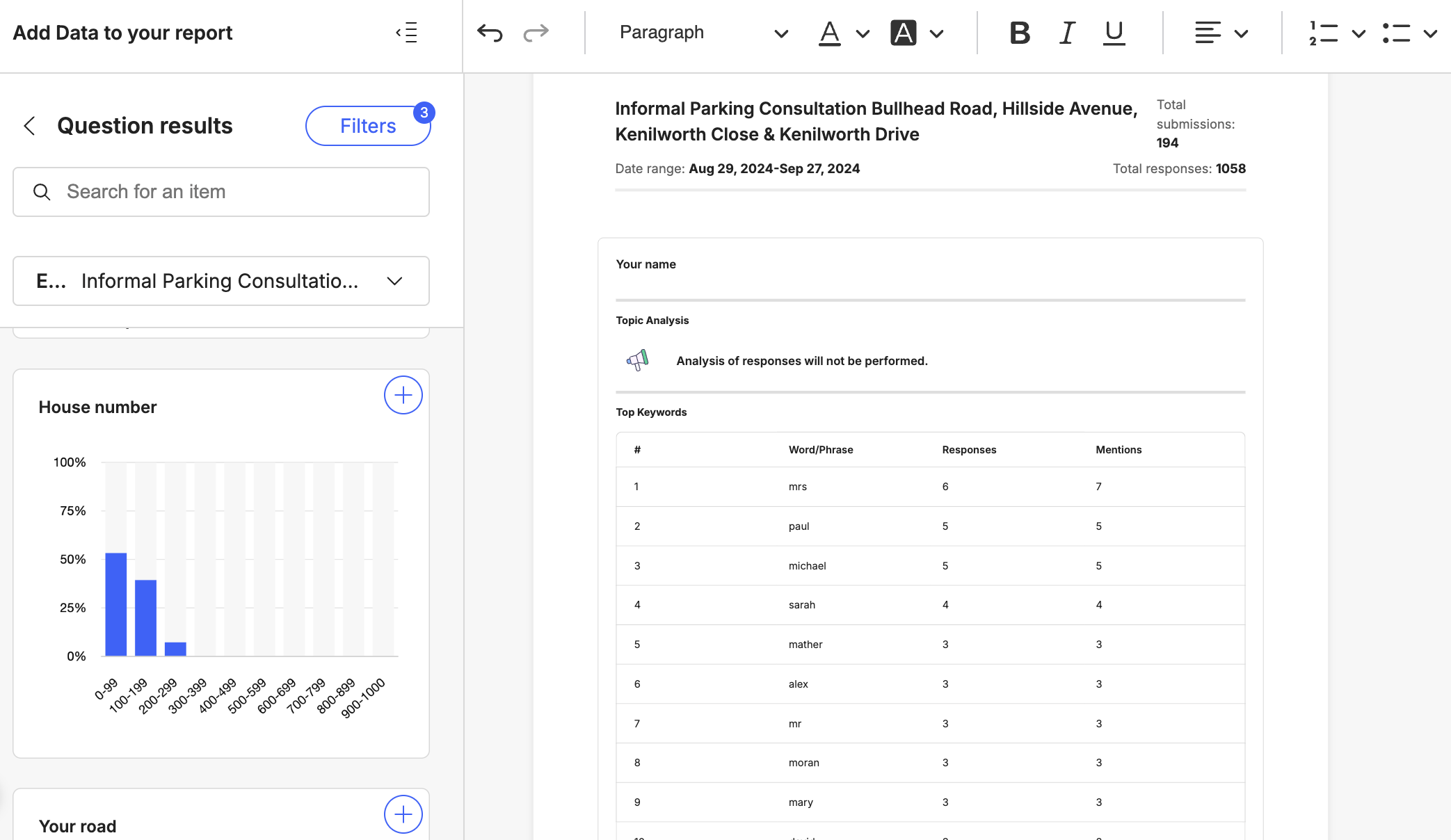Click the Undo arrow

(x=490, y=33)
